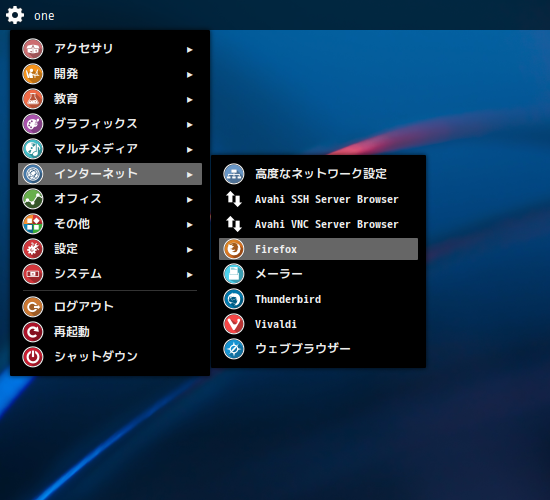Select the マルチメディア label
Viewport: 550px width, 500px height.
pyautogui.click(x=96, y=149)
